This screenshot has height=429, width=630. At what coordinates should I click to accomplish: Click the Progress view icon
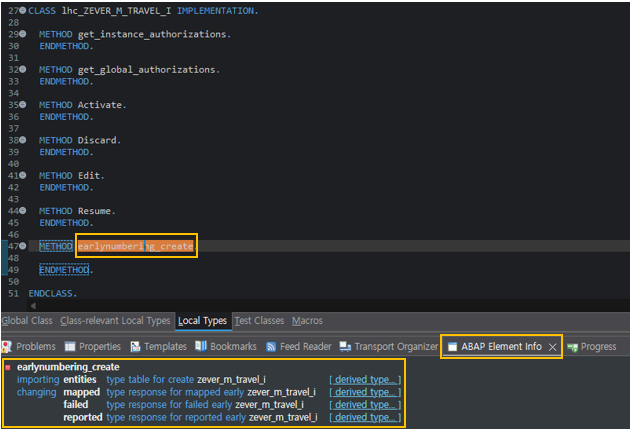[572, 347]
